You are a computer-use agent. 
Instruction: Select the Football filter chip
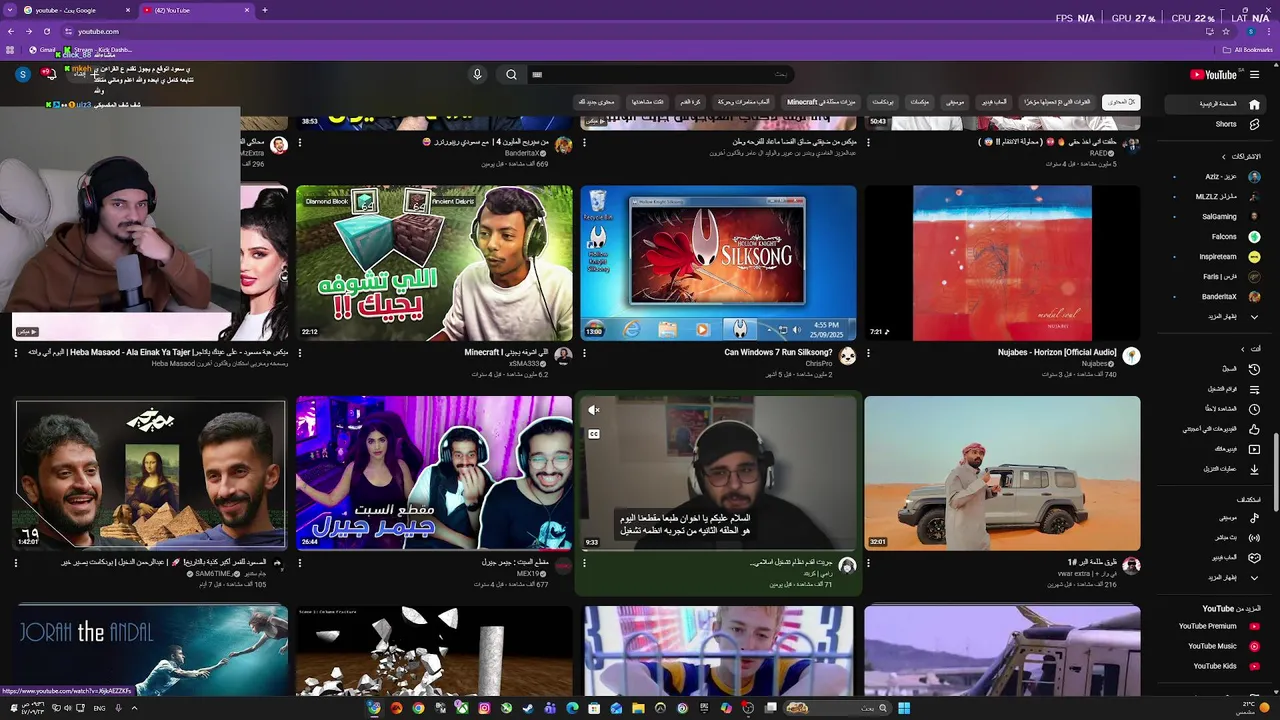point(690,102)
